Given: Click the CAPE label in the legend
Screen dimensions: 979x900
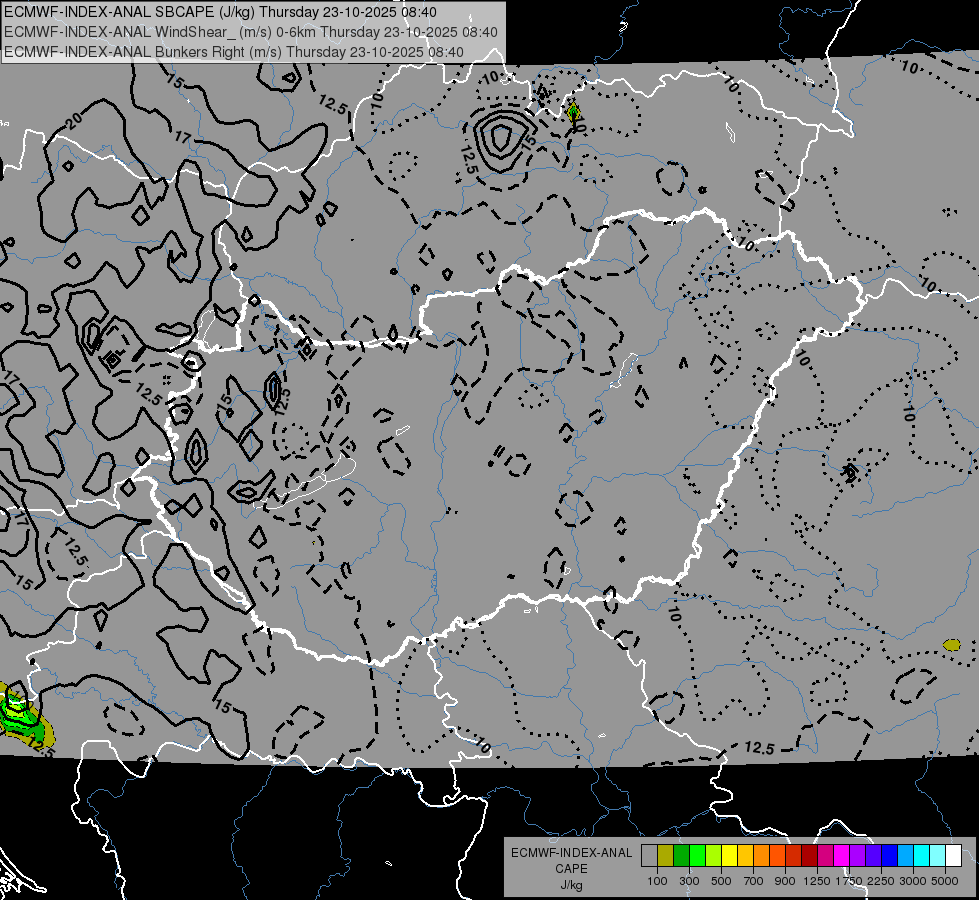Looking at the screenshot, I should (571, 869).
